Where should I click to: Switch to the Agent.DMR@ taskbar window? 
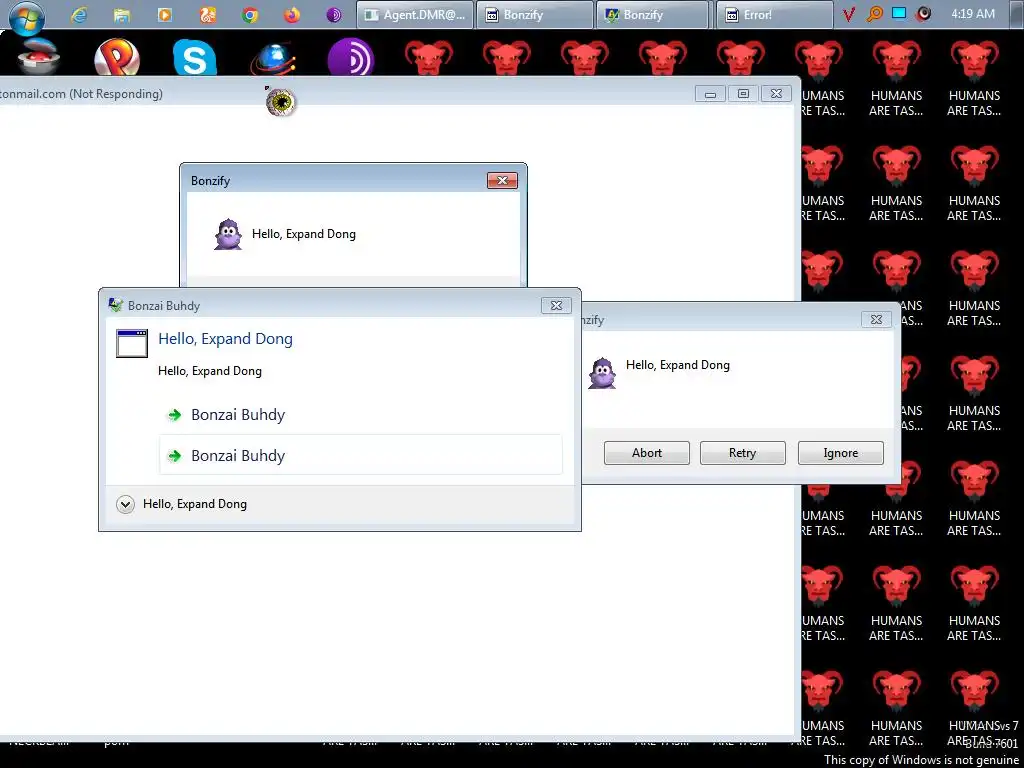coord(415,15)
